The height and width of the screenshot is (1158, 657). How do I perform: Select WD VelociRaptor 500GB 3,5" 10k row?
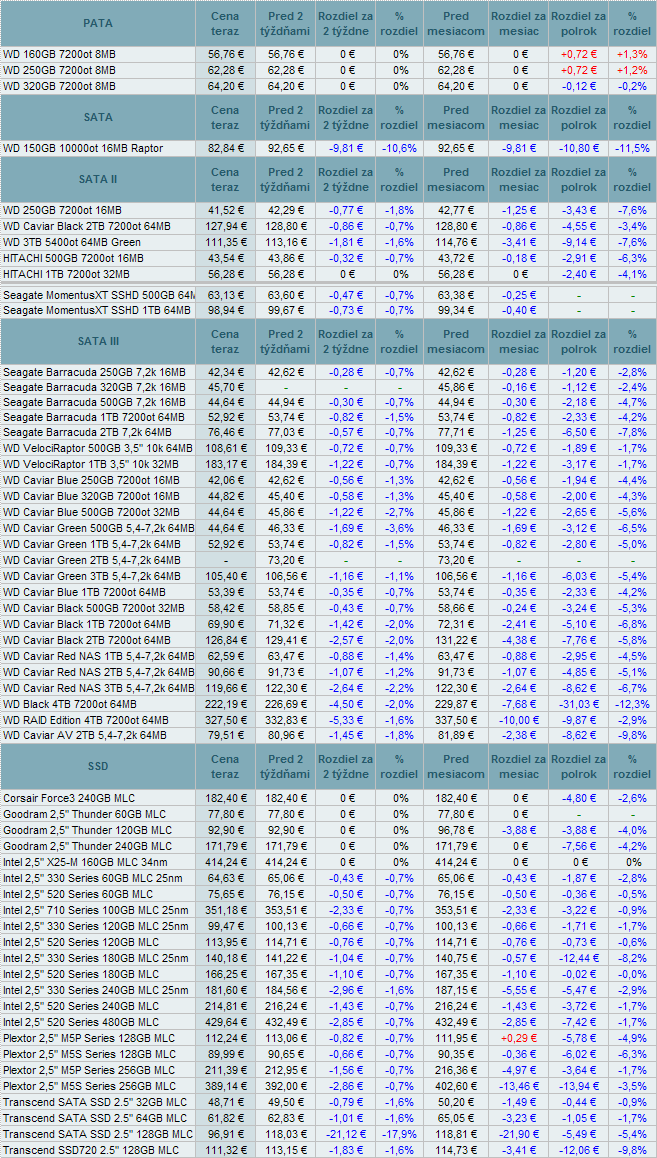click(x=98, y=448)
